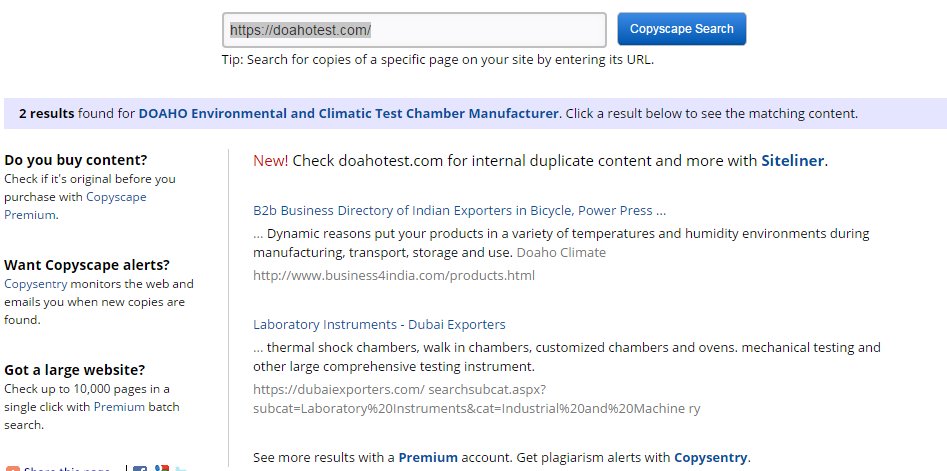Click Copysentry link below the results
Screen dimensions: 947x471
710,457
